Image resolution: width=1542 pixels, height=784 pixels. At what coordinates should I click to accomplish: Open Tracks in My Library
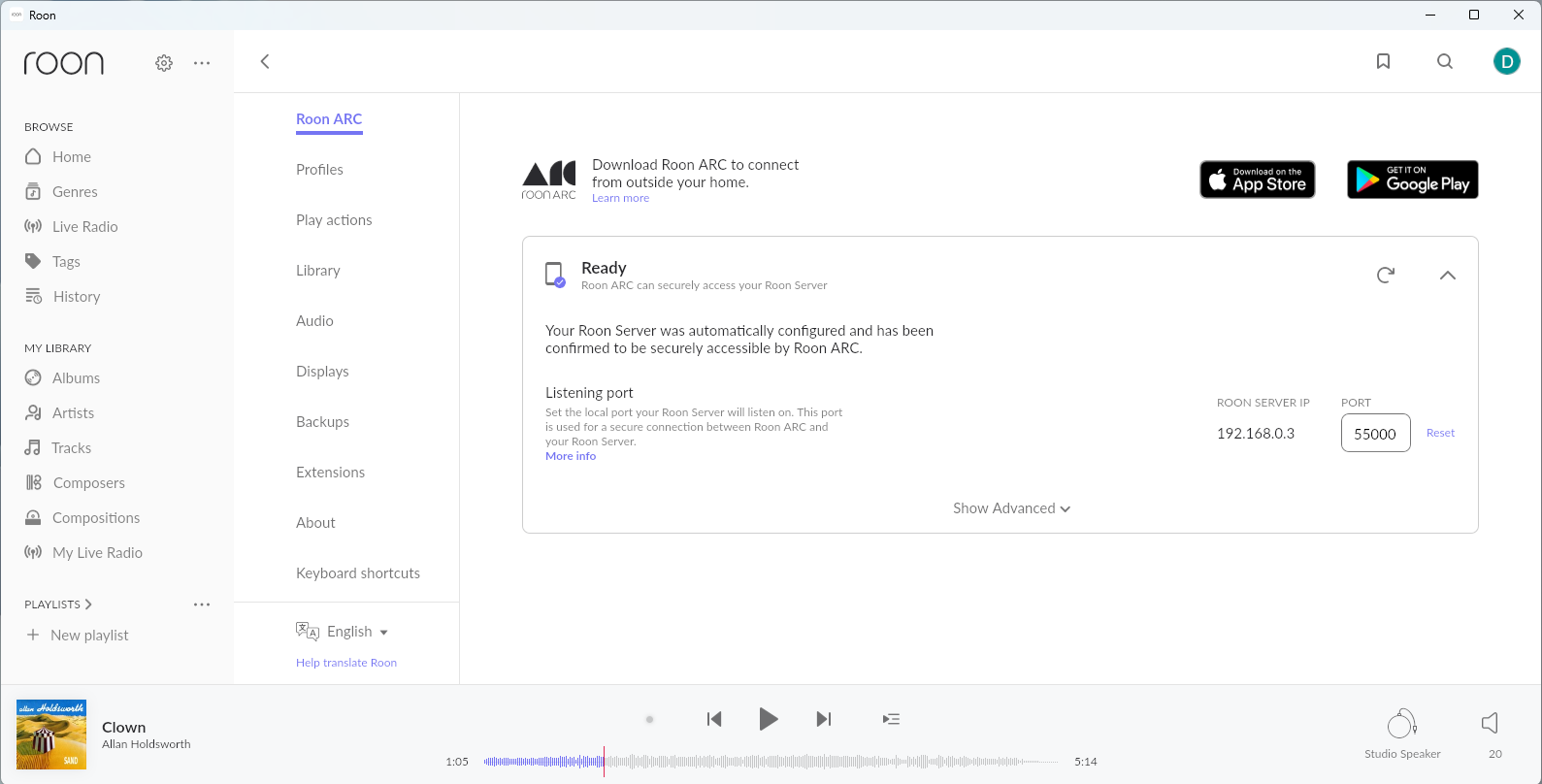(57, 447)
